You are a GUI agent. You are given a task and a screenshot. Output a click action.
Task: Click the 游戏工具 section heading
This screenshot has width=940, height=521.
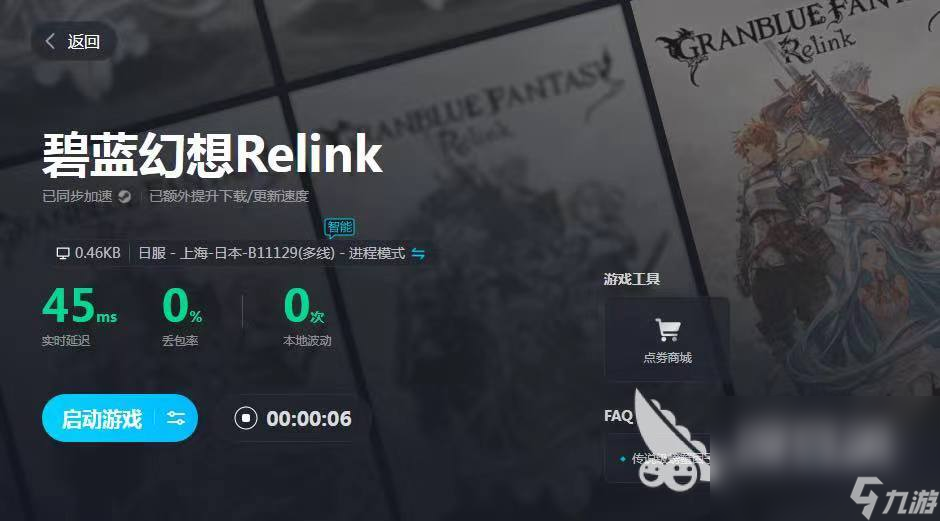(632, 279)
